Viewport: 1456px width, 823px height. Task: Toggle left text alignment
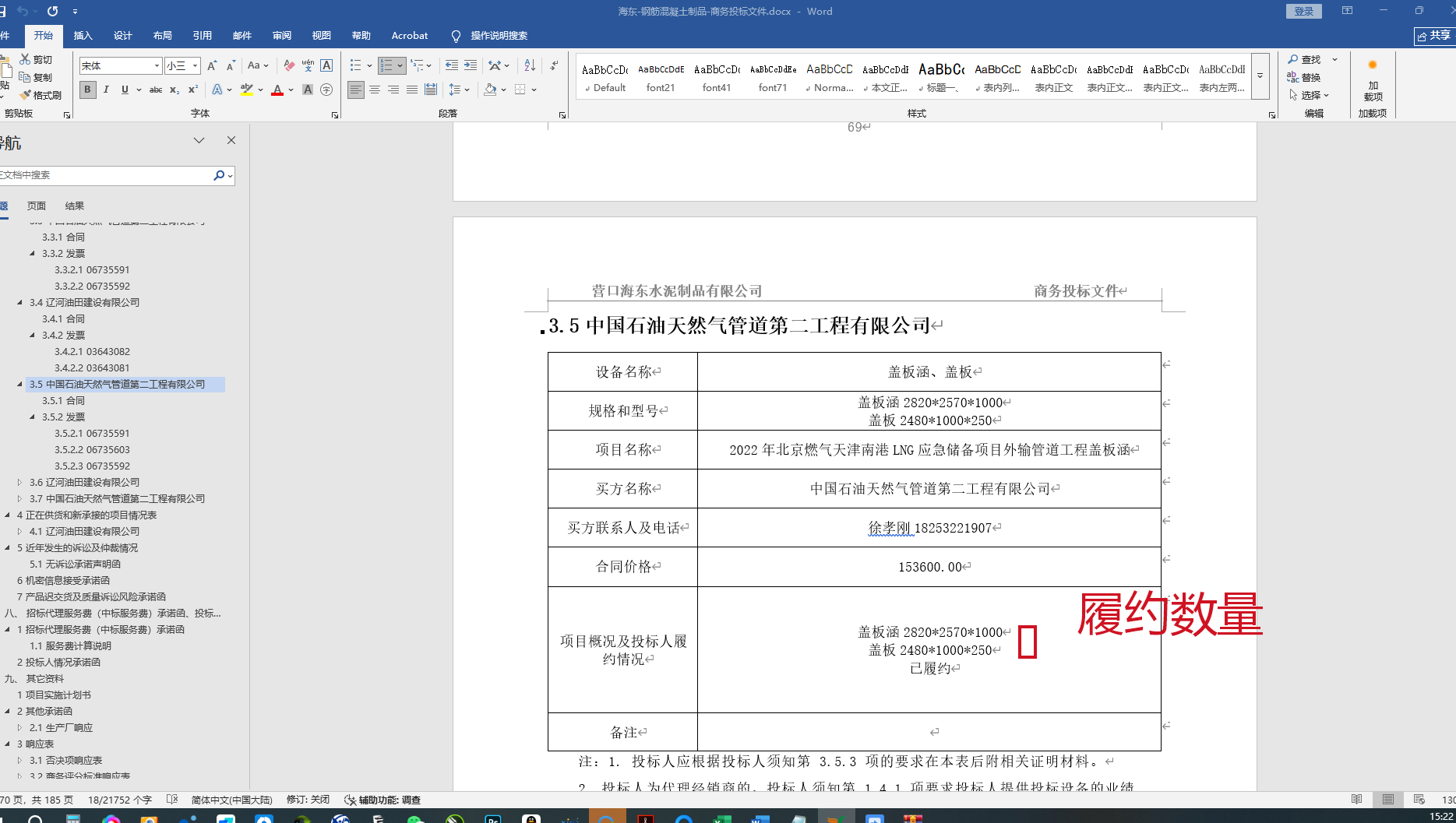356,90
